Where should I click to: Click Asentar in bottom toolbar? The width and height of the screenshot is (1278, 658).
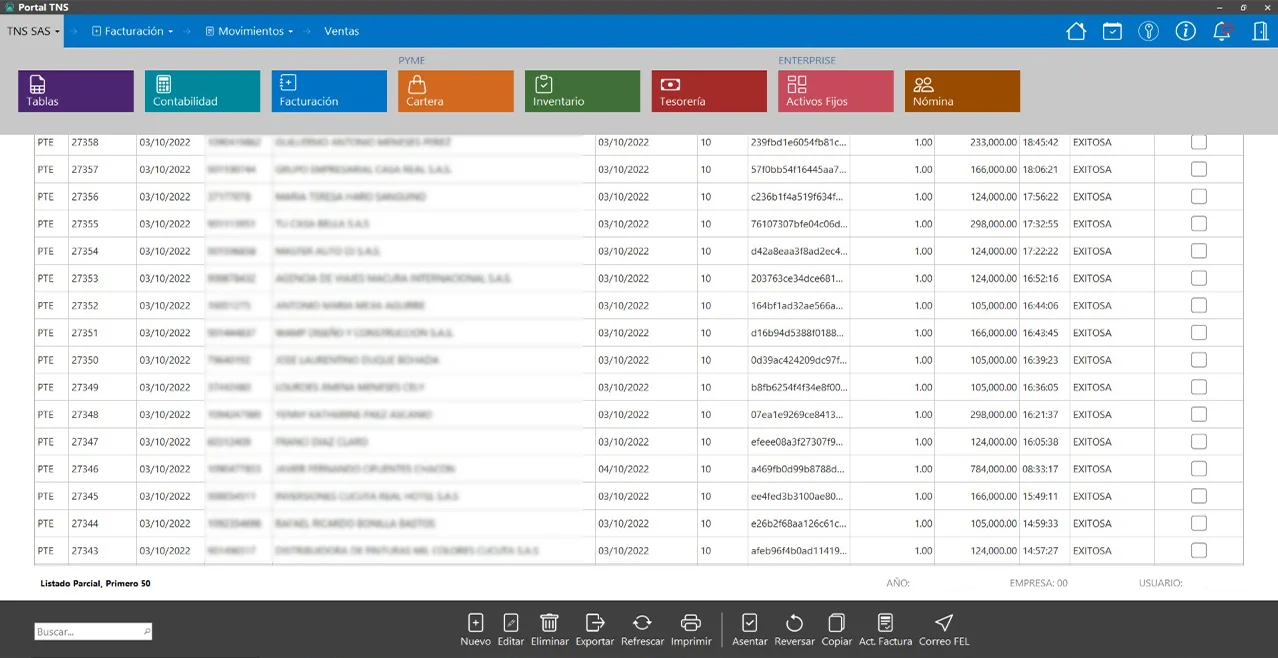[750, 629]
